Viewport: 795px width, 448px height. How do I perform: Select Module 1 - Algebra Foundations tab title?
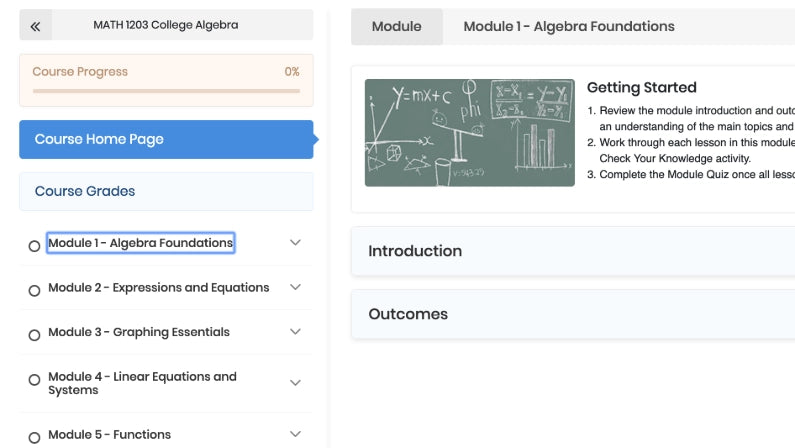pyautogui.click(x=568, y=27)
